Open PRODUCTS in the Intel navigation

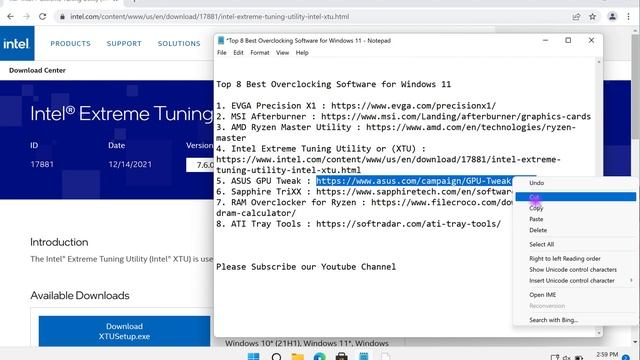[71, 43]
